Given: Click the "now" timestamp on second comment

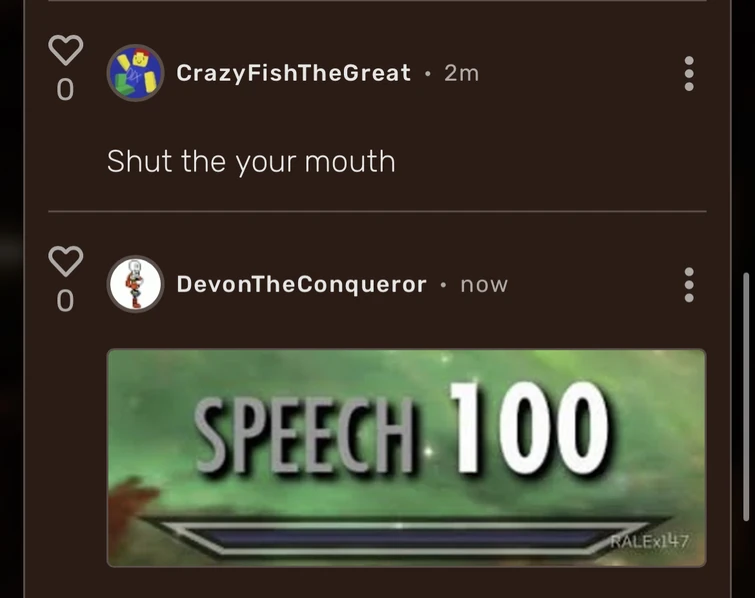Looking at the screenshot, I should coord(484,285).
